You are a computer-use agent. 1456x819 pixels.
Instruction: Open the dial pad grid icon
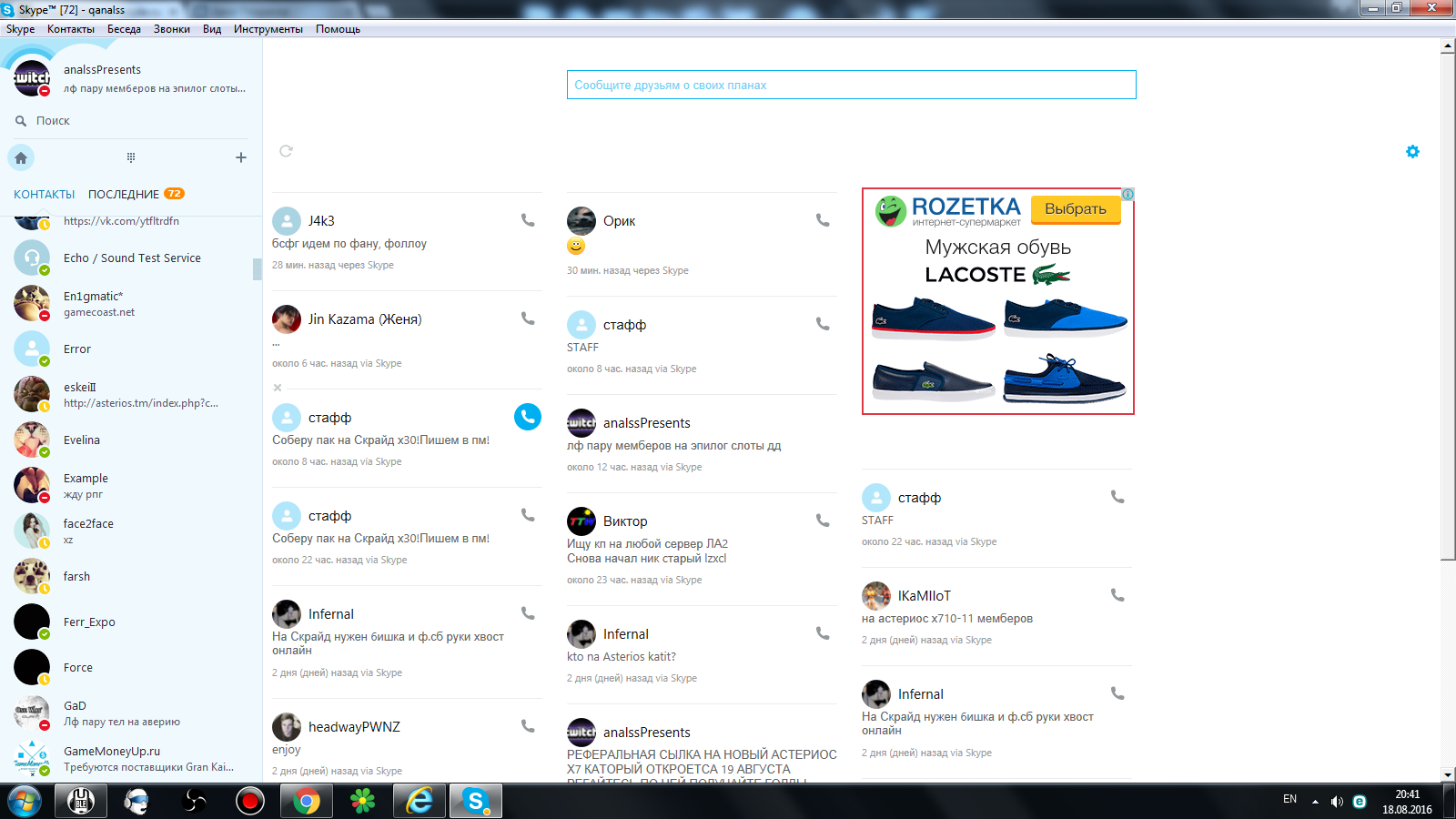pos(131,157)
